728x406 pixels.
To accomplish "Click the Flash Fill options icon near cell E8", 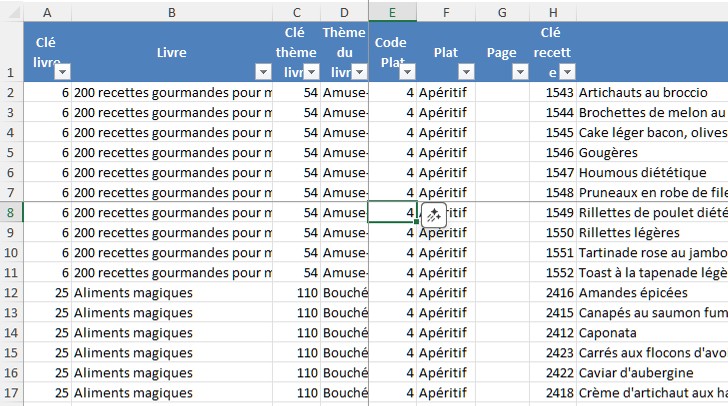I will 434,215.
